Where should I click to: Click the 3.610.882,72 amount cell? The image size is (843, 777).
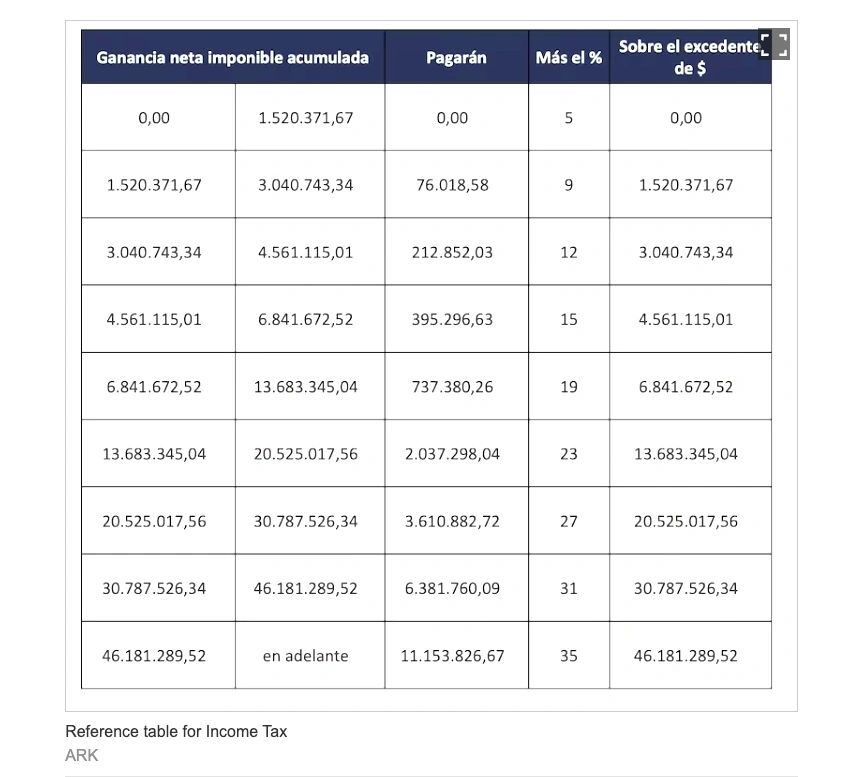point(452,521)
